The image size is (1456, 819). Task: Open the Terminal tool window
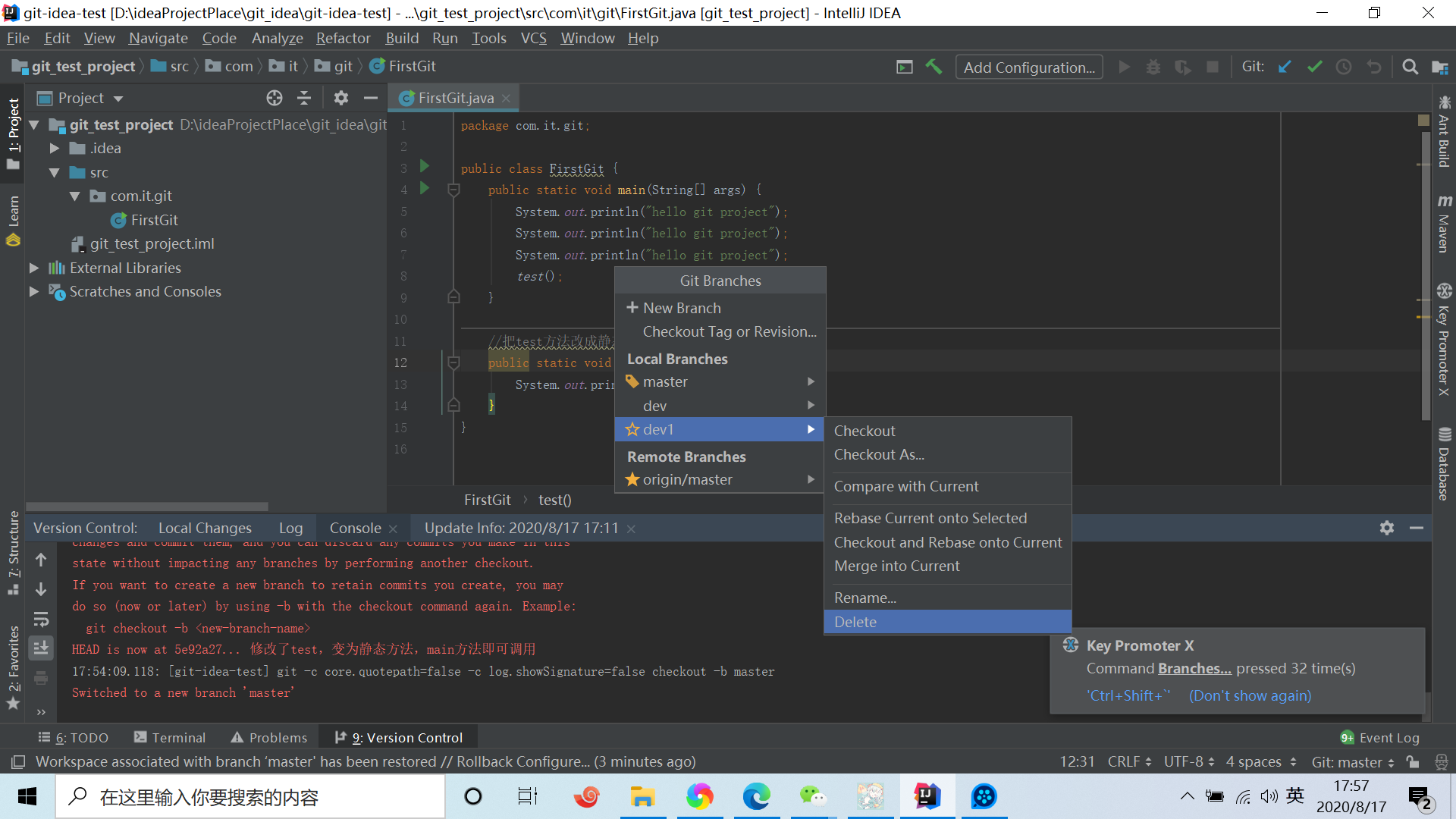169,738
